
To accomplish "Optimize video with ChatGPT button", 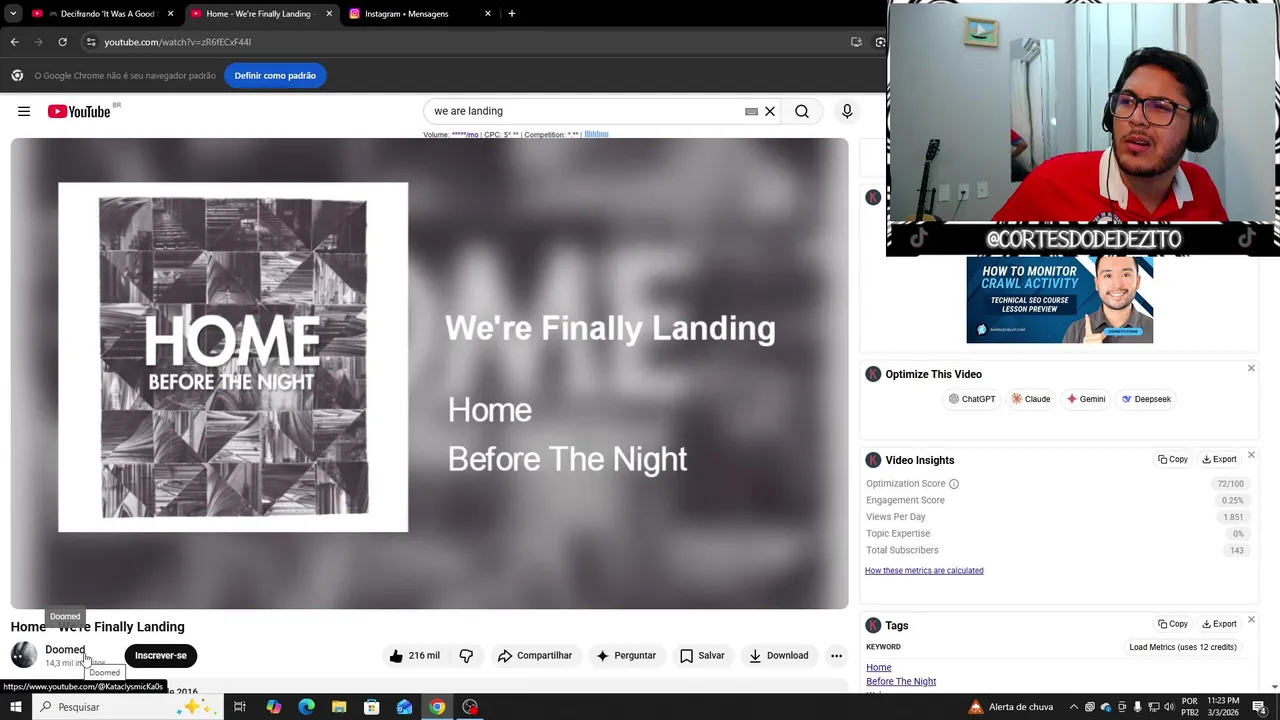I will (x=972, y=399).
